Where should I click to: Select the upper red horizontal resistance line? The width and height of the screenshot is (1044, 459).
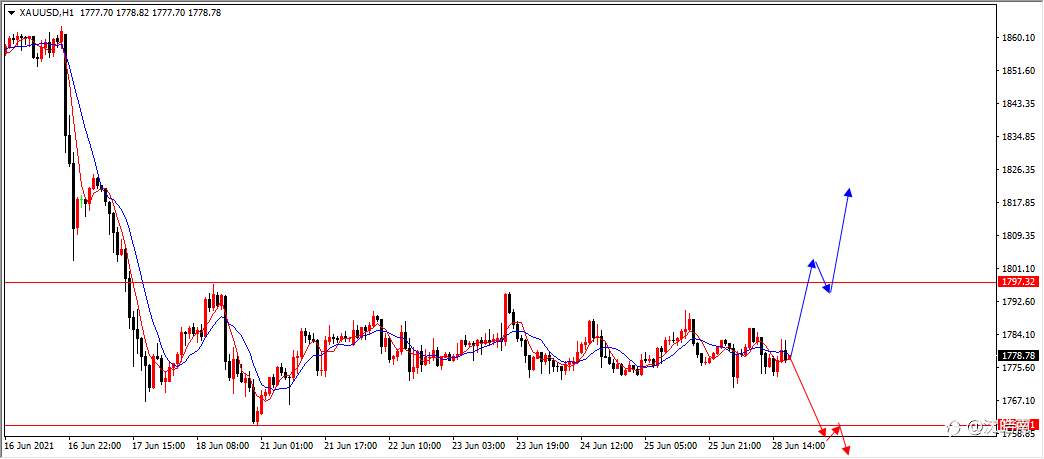click(498, 282)
